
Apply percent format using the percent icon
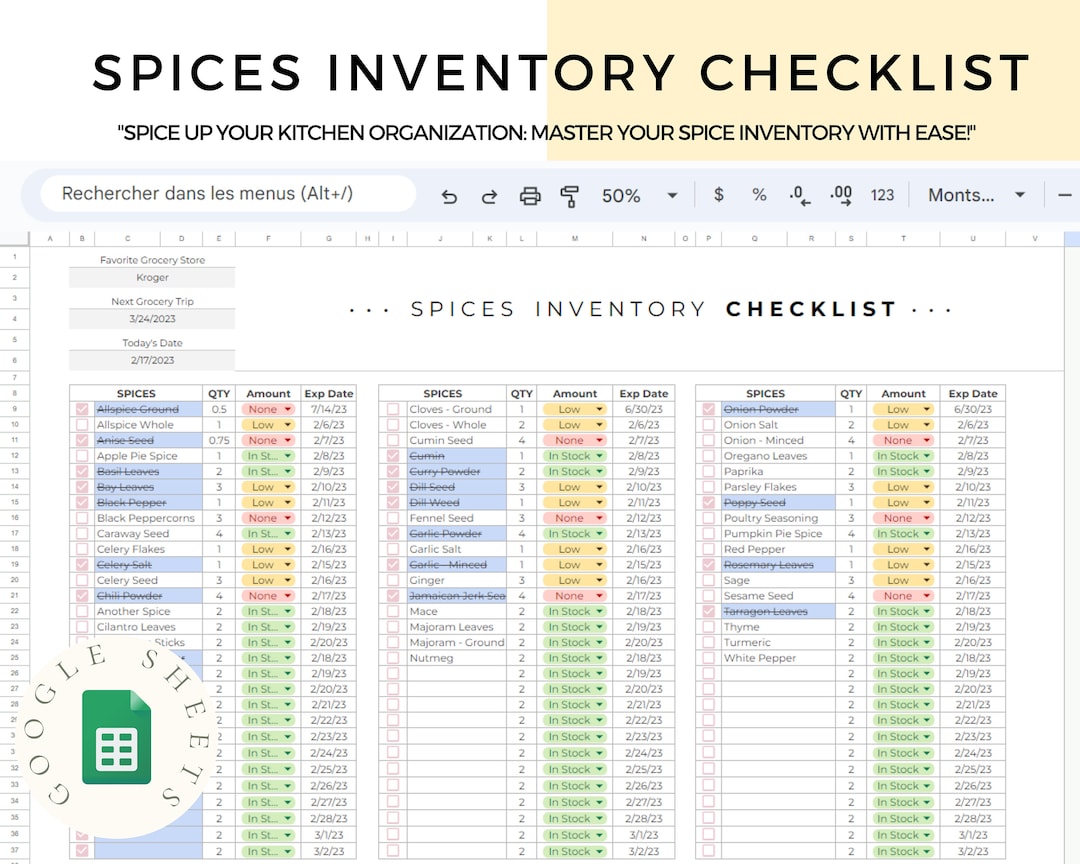click(x=759, y=196)
